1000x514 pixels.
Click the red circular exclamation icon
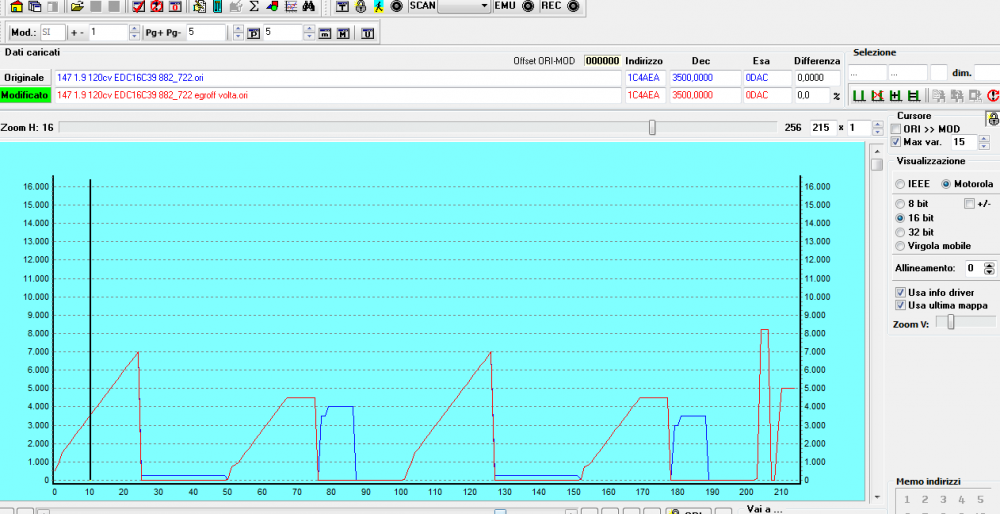pos(993,96)
